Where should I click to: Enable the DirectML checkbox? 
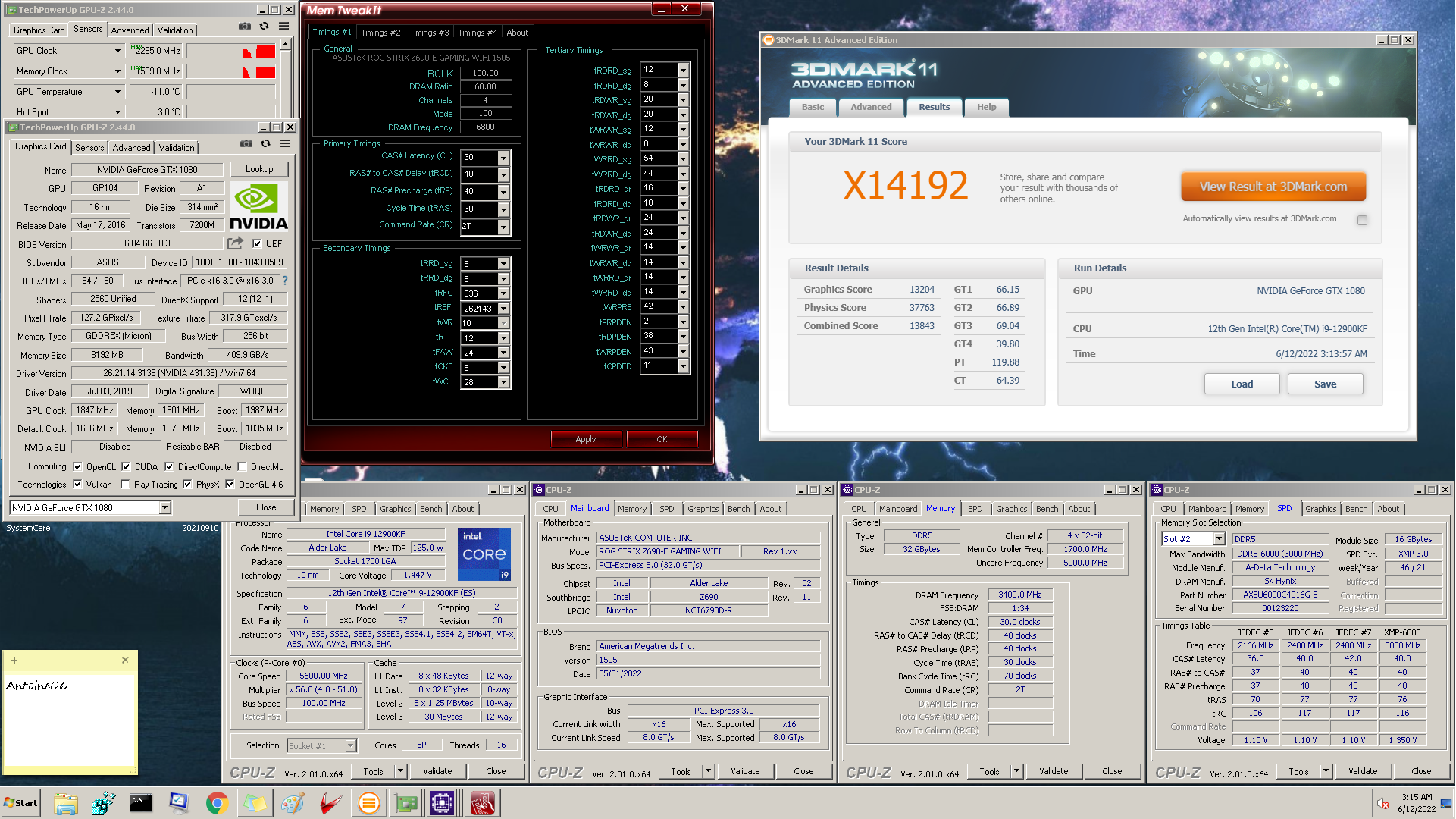point(242,467)
